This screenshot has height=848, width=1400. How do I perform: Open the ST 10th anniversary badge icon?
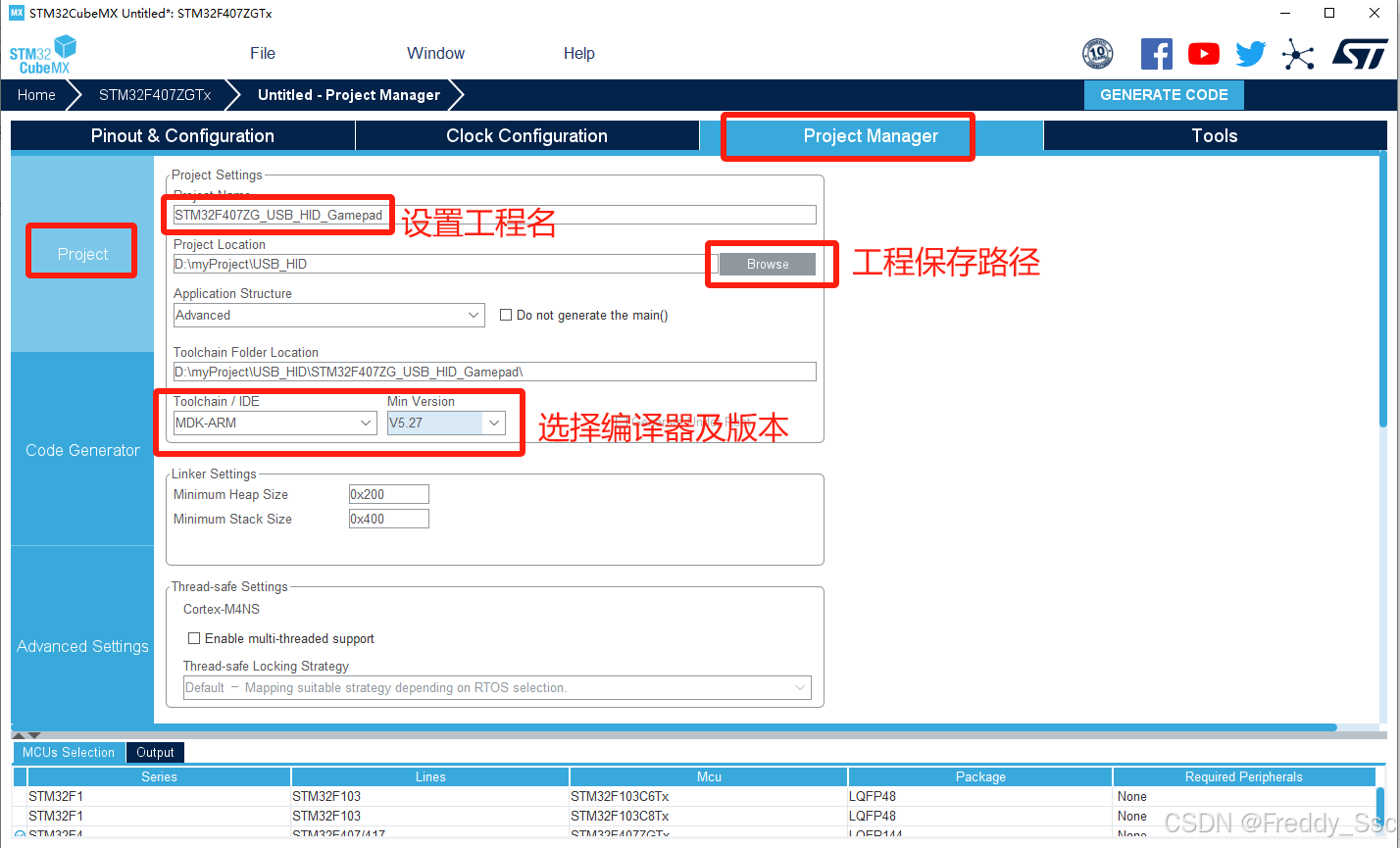click(1098, 54)
